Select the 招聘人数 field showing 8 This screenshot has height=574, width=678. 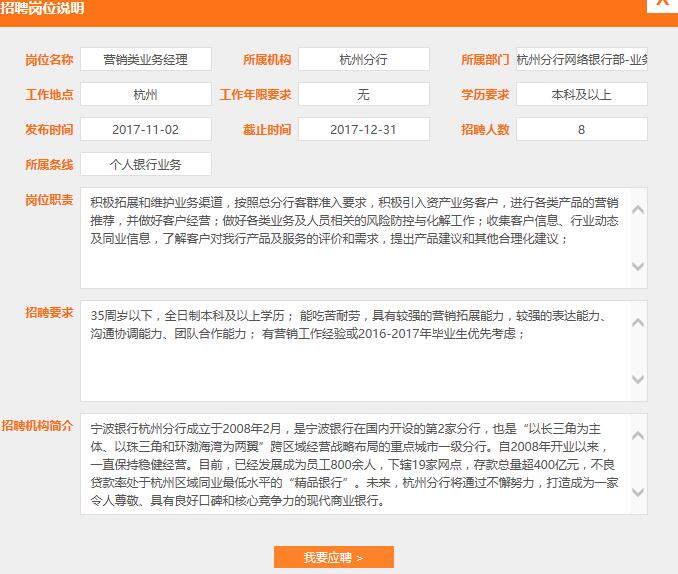pos(581,130)
